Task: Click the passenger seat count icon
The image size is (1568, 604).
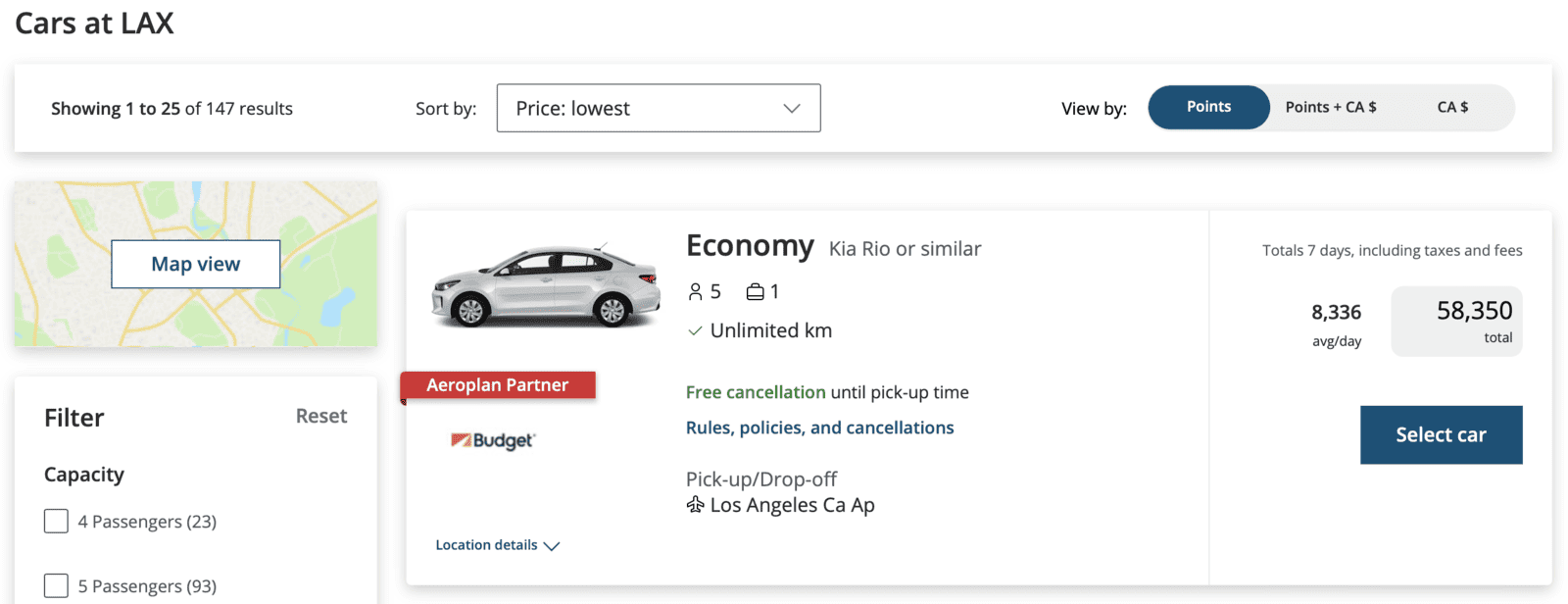Action: 695,291
